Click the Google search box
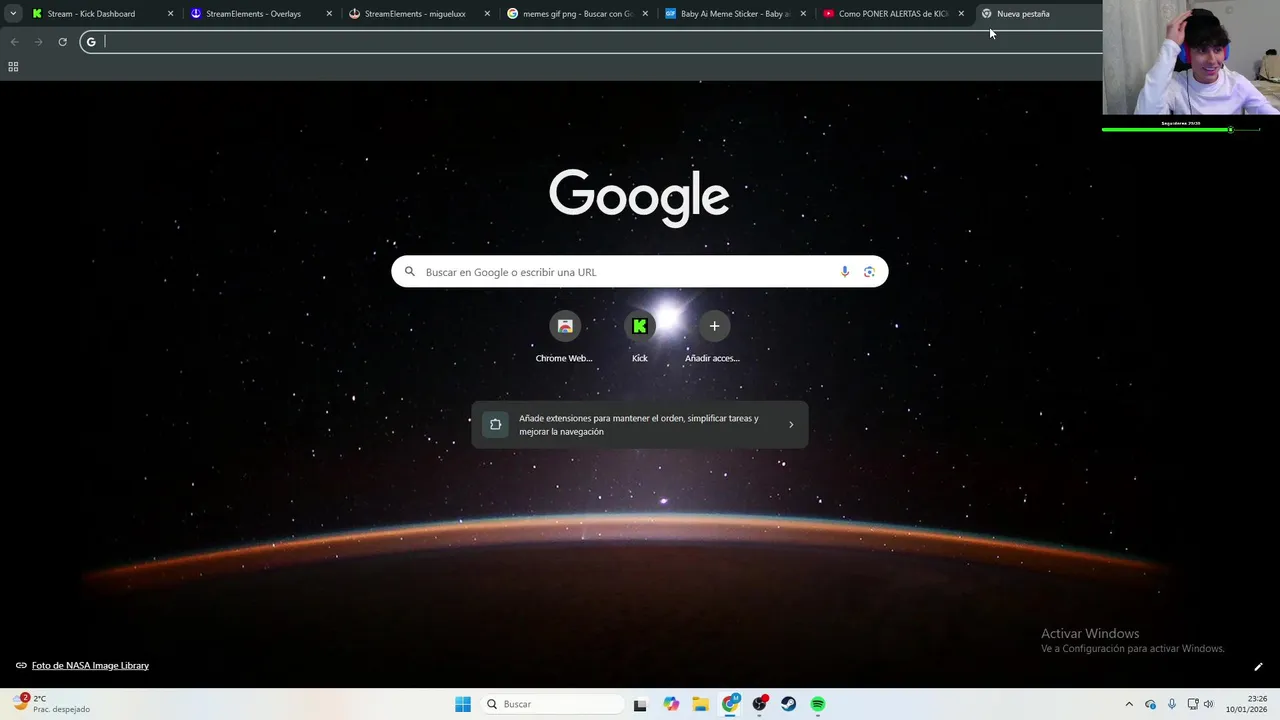 point(639,272)
